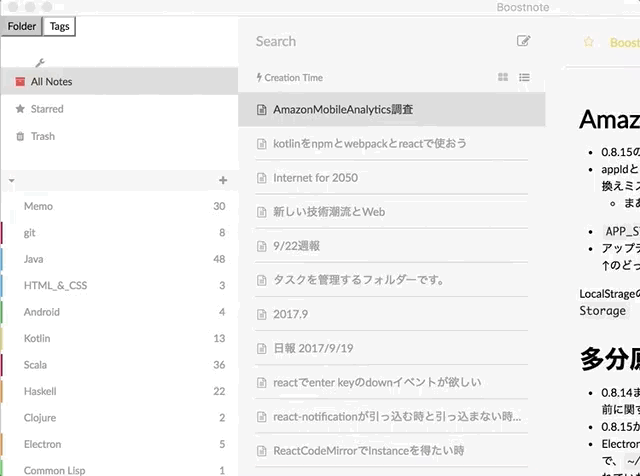Viewport: 640px width, 476px height.
Task: Click the Scala folder count 36
Action: point(219,365)
